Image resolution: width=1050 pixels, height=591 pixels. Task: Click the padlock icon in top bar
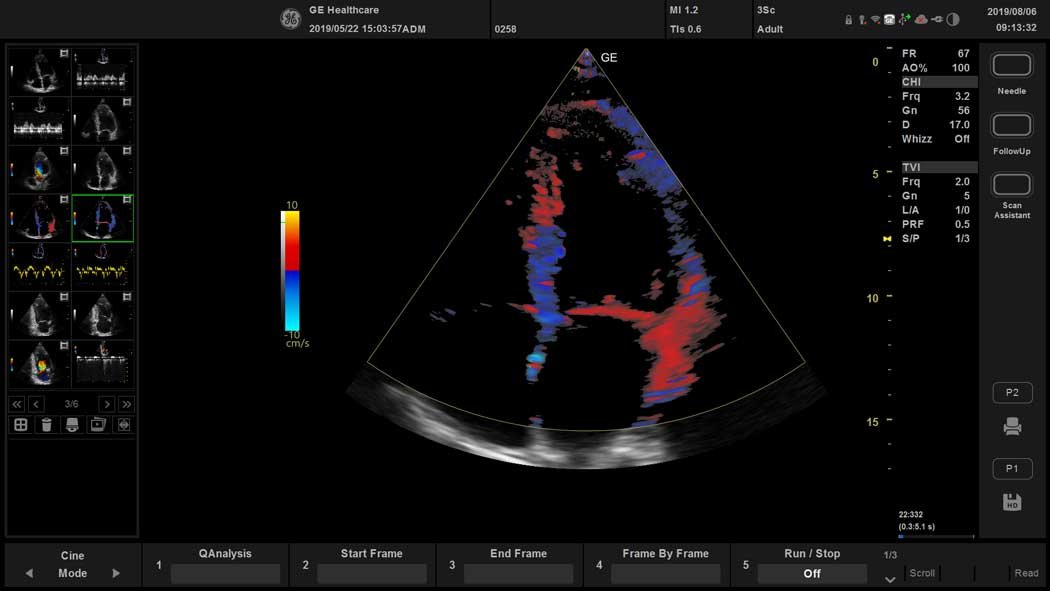848,19
